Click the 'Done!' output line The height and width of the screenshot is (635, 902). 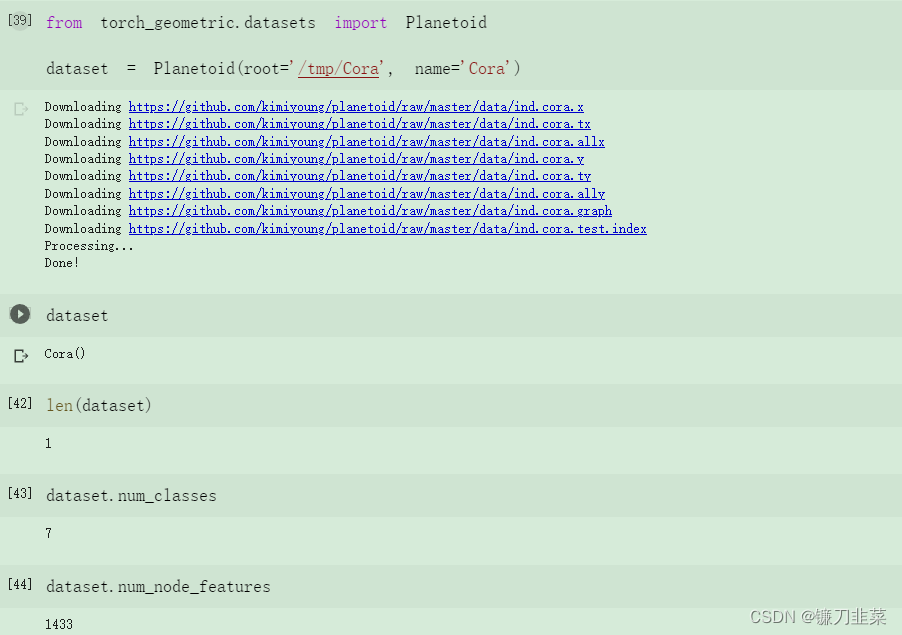(x=62, y=263)
